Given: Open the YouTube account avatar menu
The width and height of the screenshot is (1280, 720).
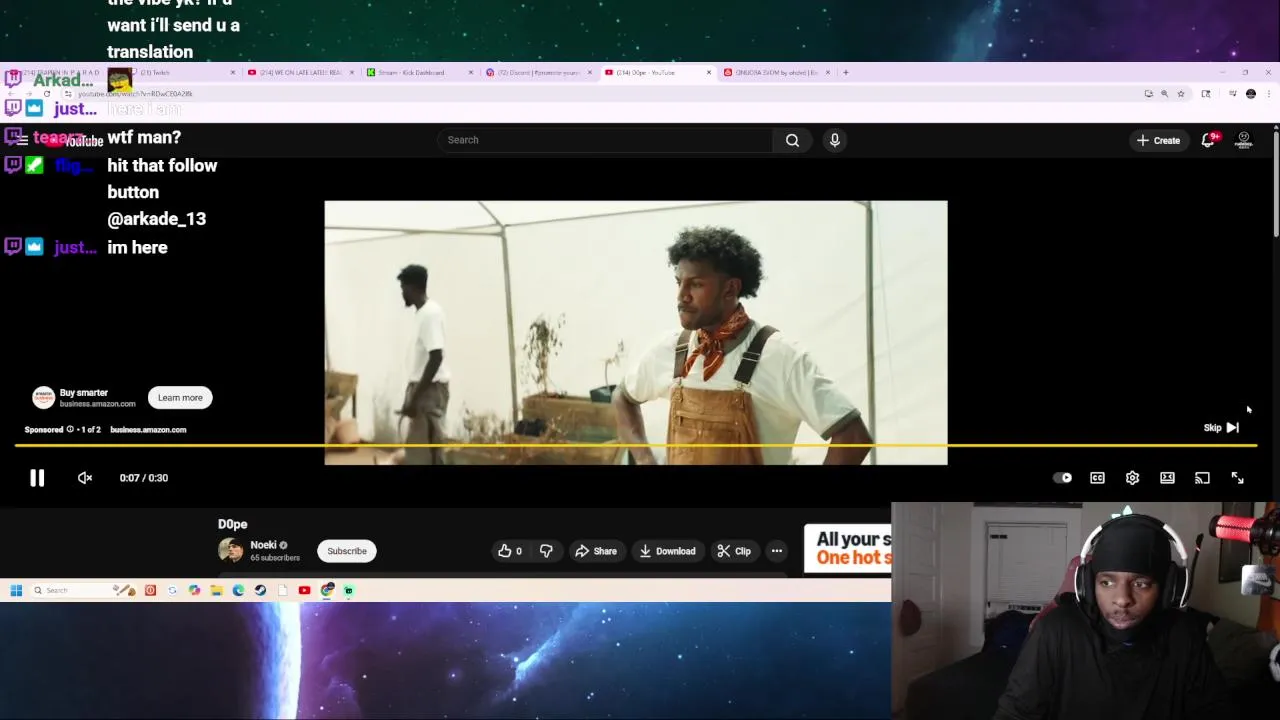Looking at the screenshot, I should [x=1243, y=140].
